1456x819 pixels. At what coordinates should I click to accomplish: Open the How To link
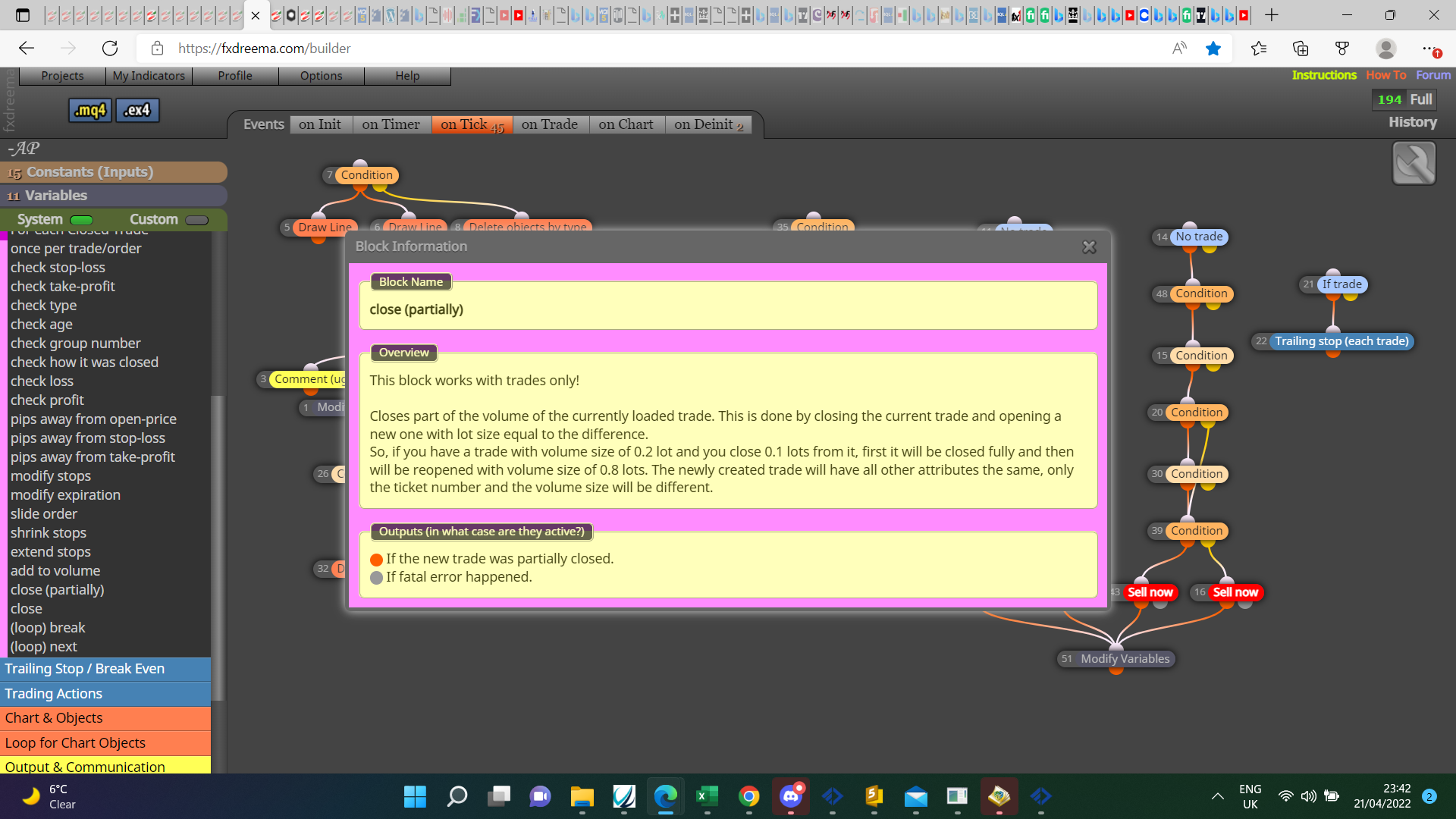pyautogui.click(x=1386, y=75)
